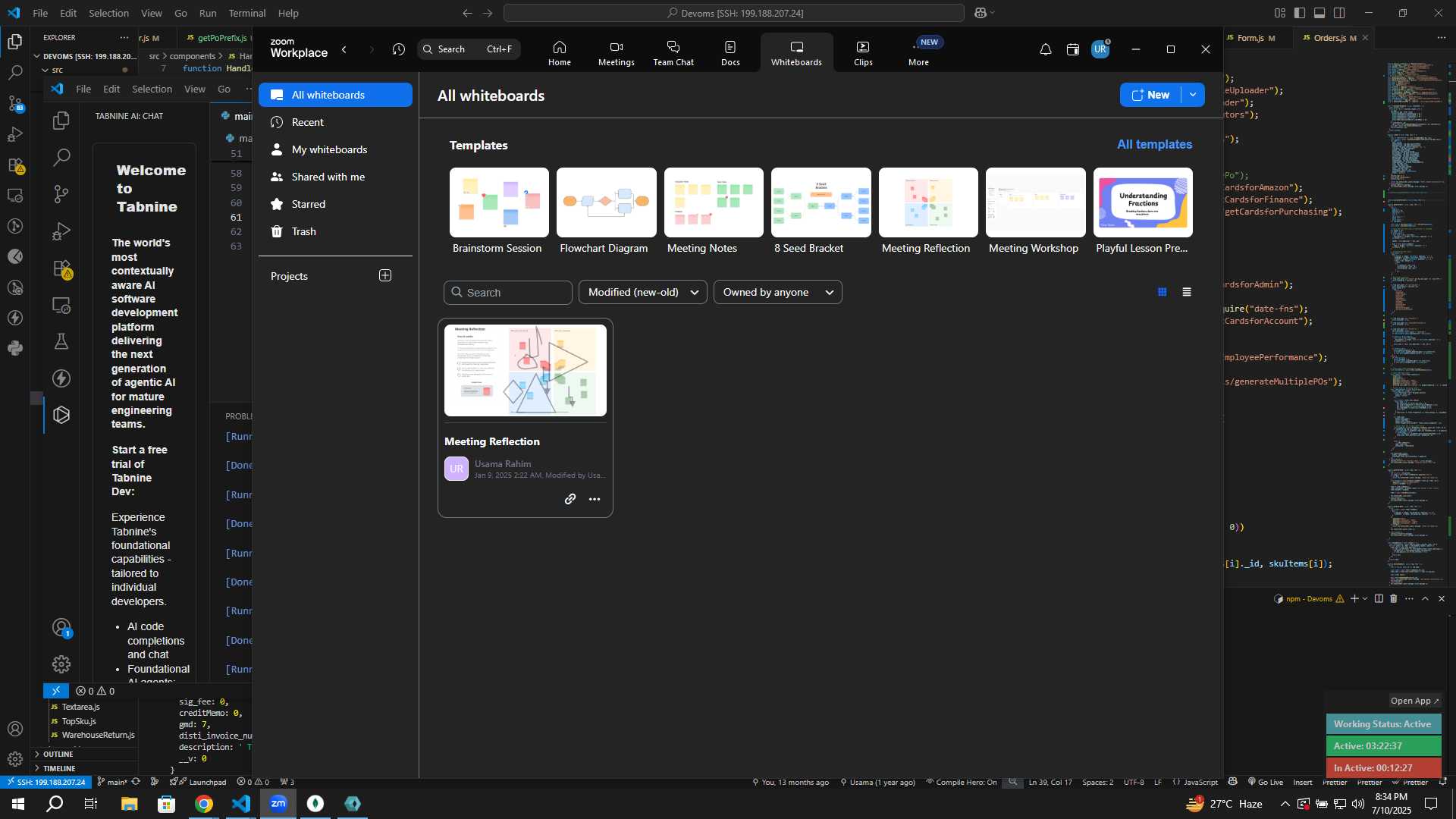This screenshot has height=819, width=1456.
Task: Copy link of Meeting Reflection whiteboard
Action: [x=570, y=499]
